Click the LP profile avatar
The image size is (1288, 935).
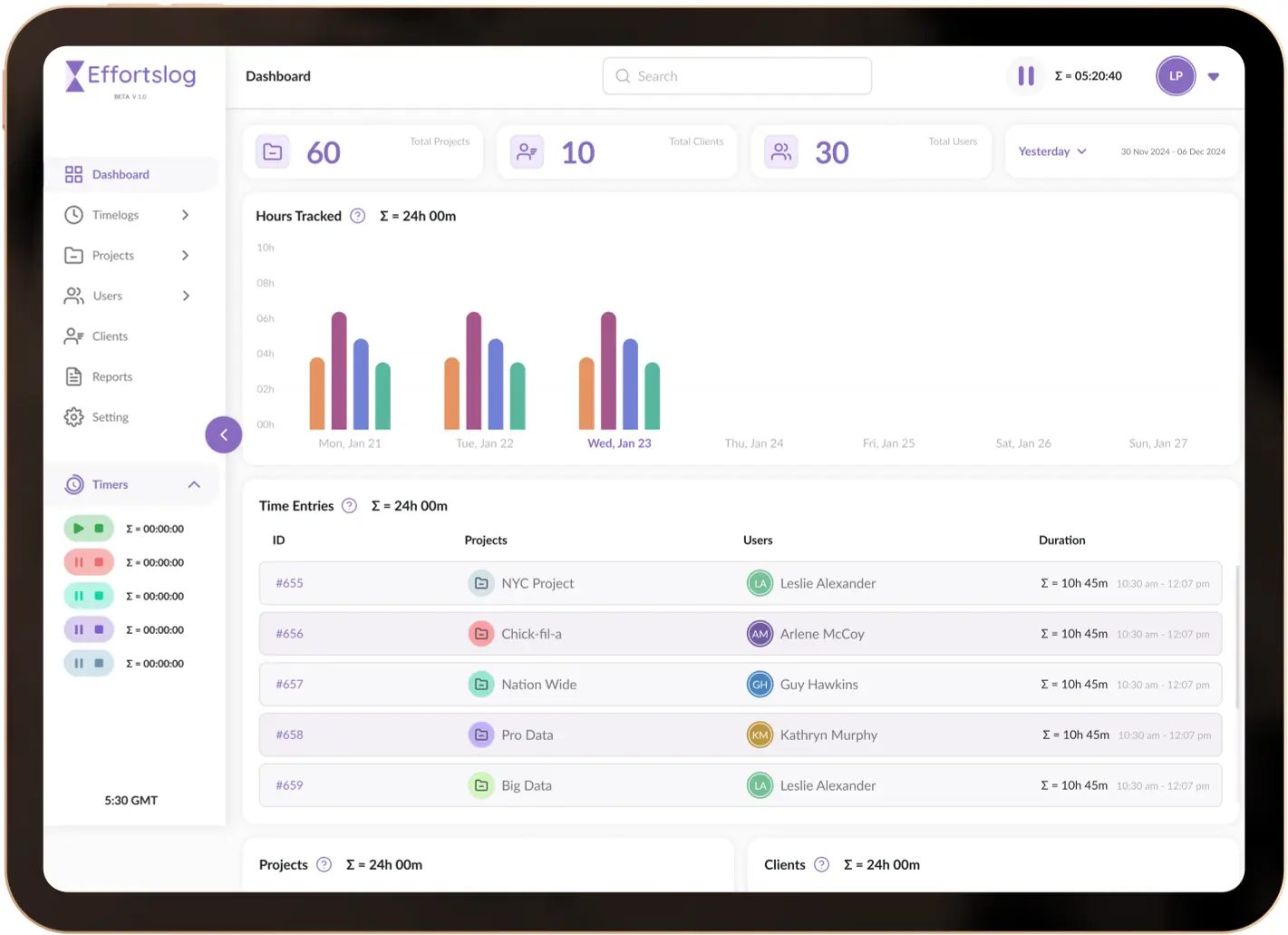(1176, 76)
